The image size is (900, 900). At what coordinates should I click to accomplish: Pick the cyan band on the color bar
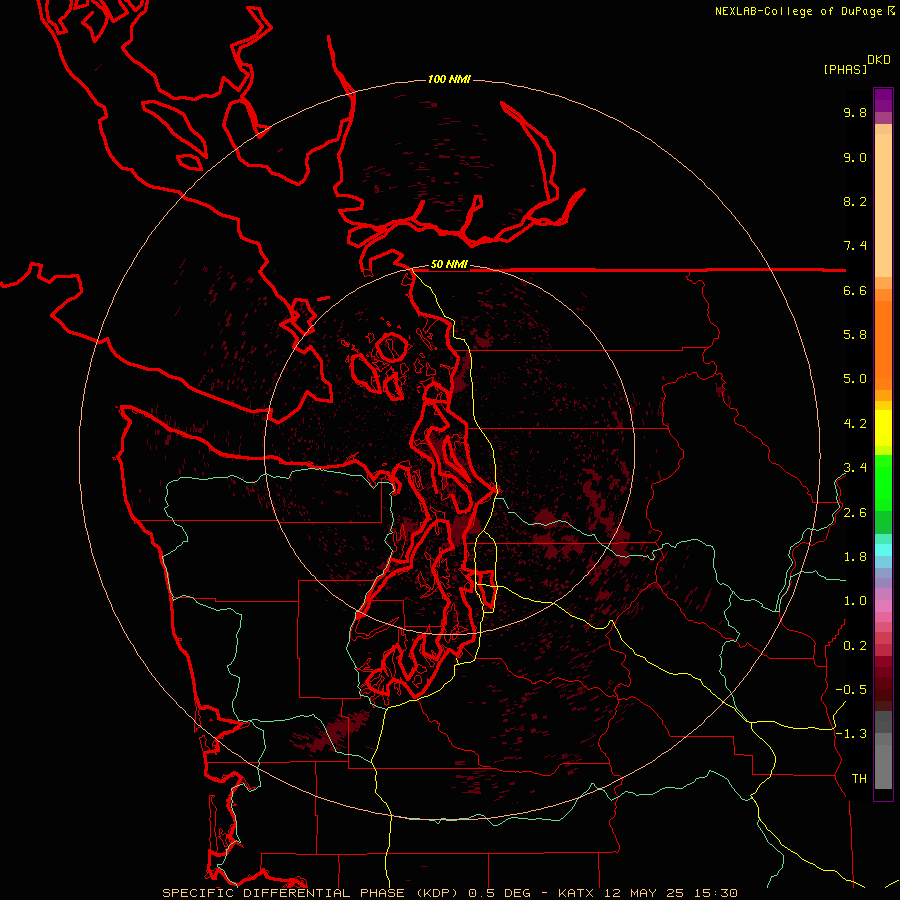pos(883,550)
